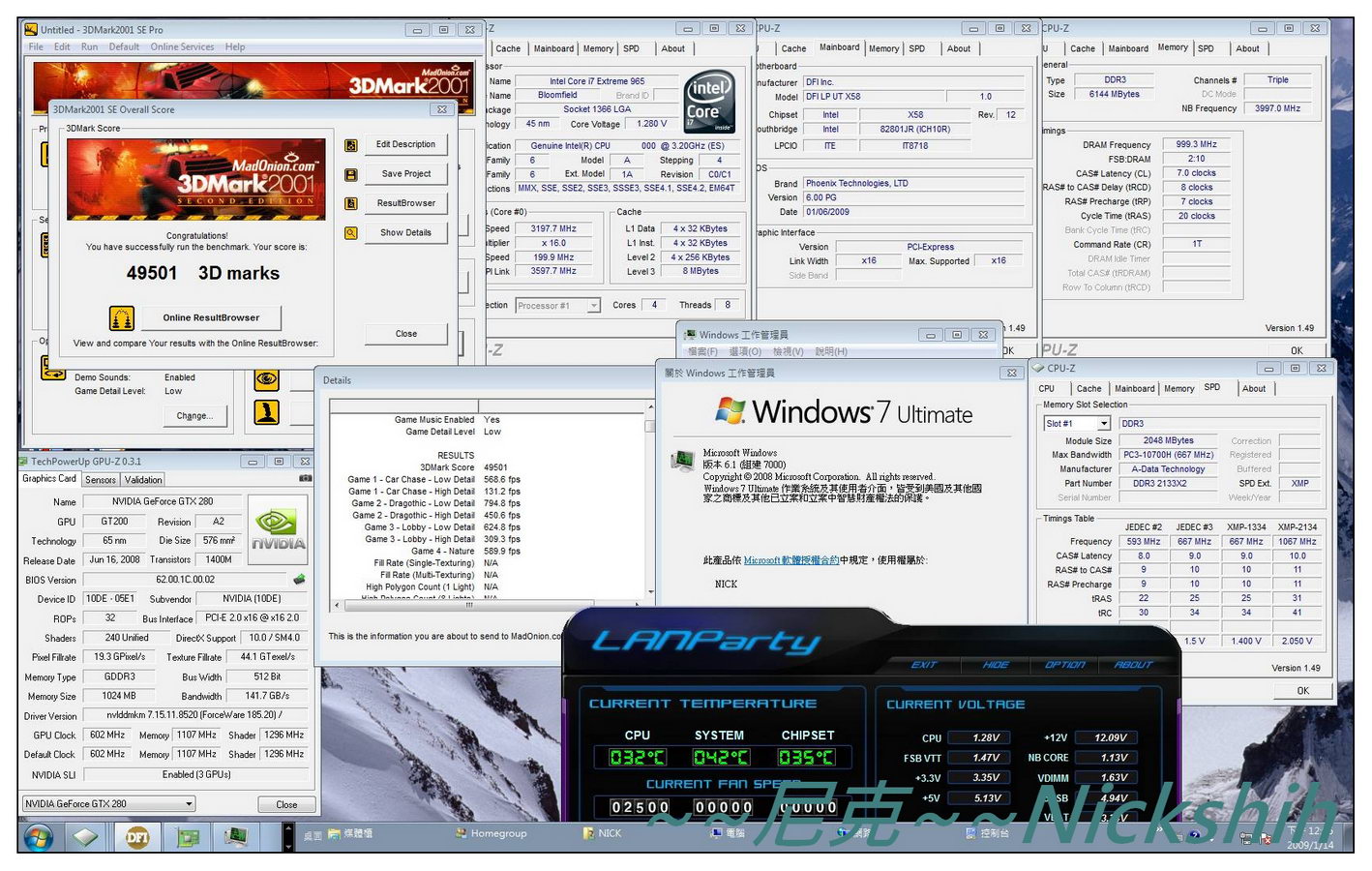Click the 'Enabled (3 GPUs)' SLI field

pos(197,775)
